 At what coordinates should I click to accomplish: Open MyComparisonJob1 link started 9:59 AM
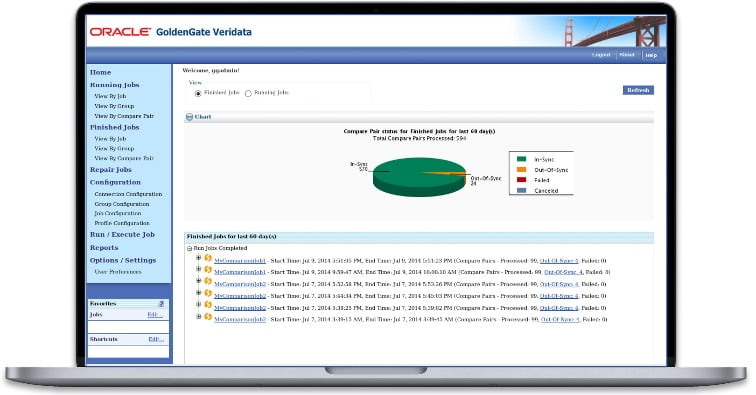click(240, 272)
